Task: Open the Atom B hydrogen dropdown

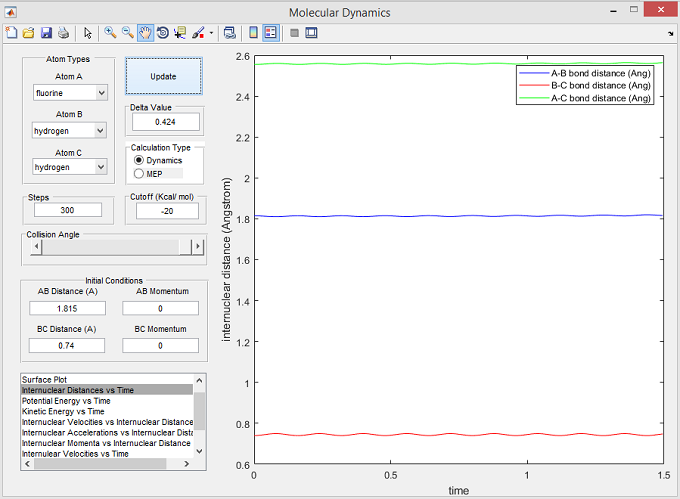Action: coord(69,130)
